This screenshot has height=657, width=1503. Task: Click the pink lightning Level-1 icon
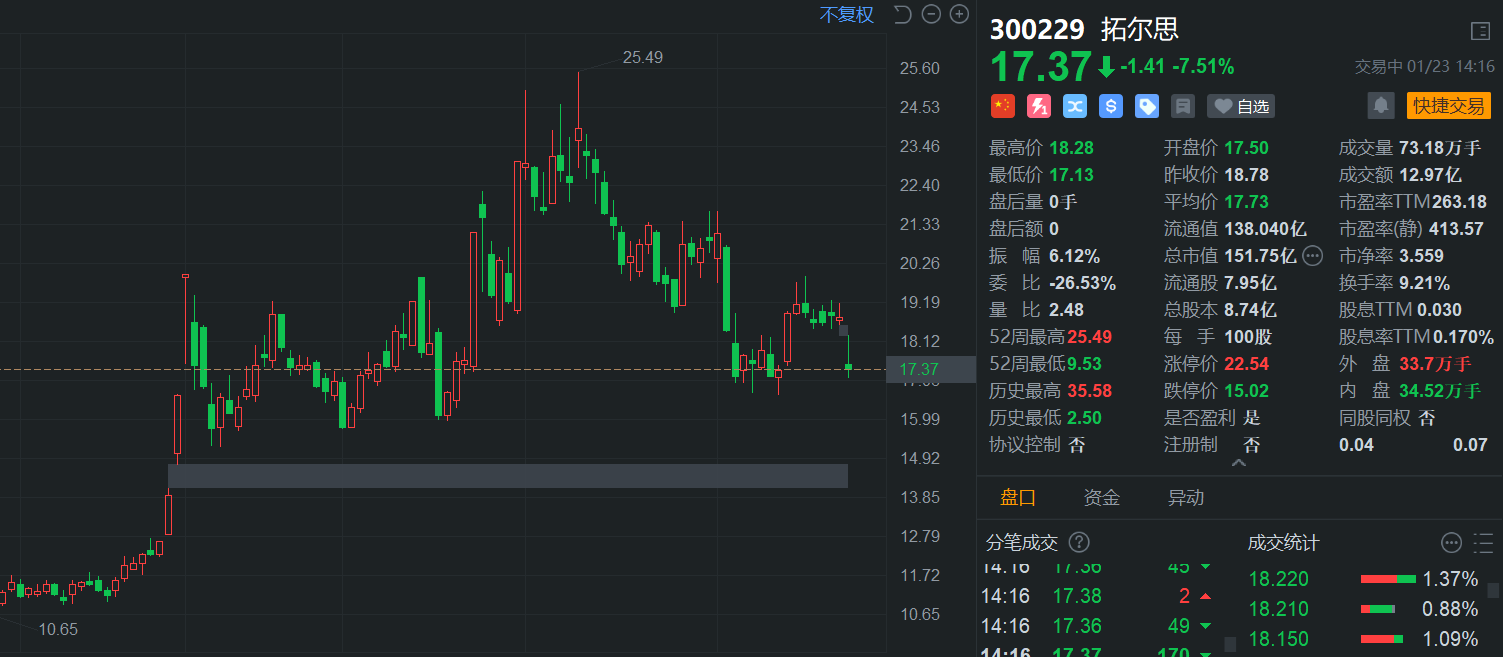point(1039,106)
